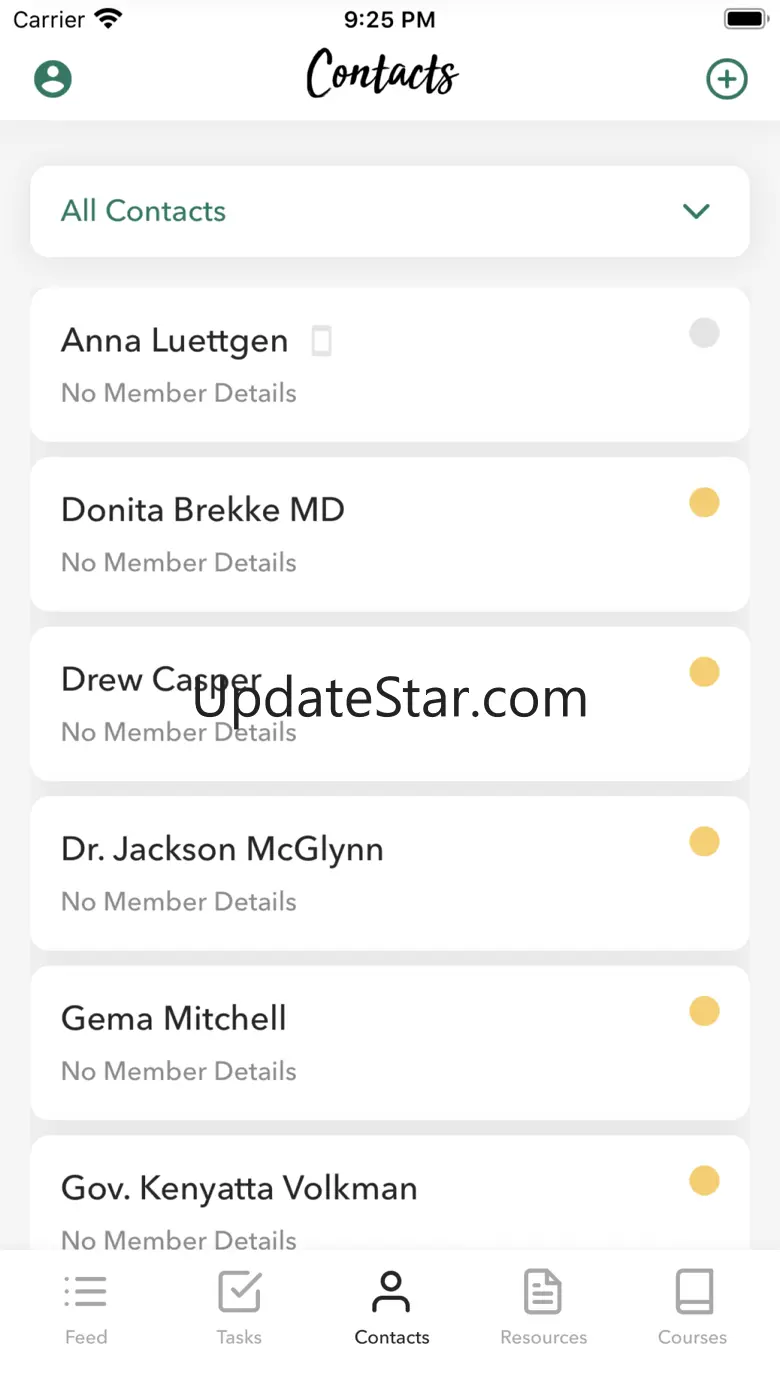The image size is (780, 1387).
Task: Select the Contacts person icon
Action: [x=391, y=1291]
